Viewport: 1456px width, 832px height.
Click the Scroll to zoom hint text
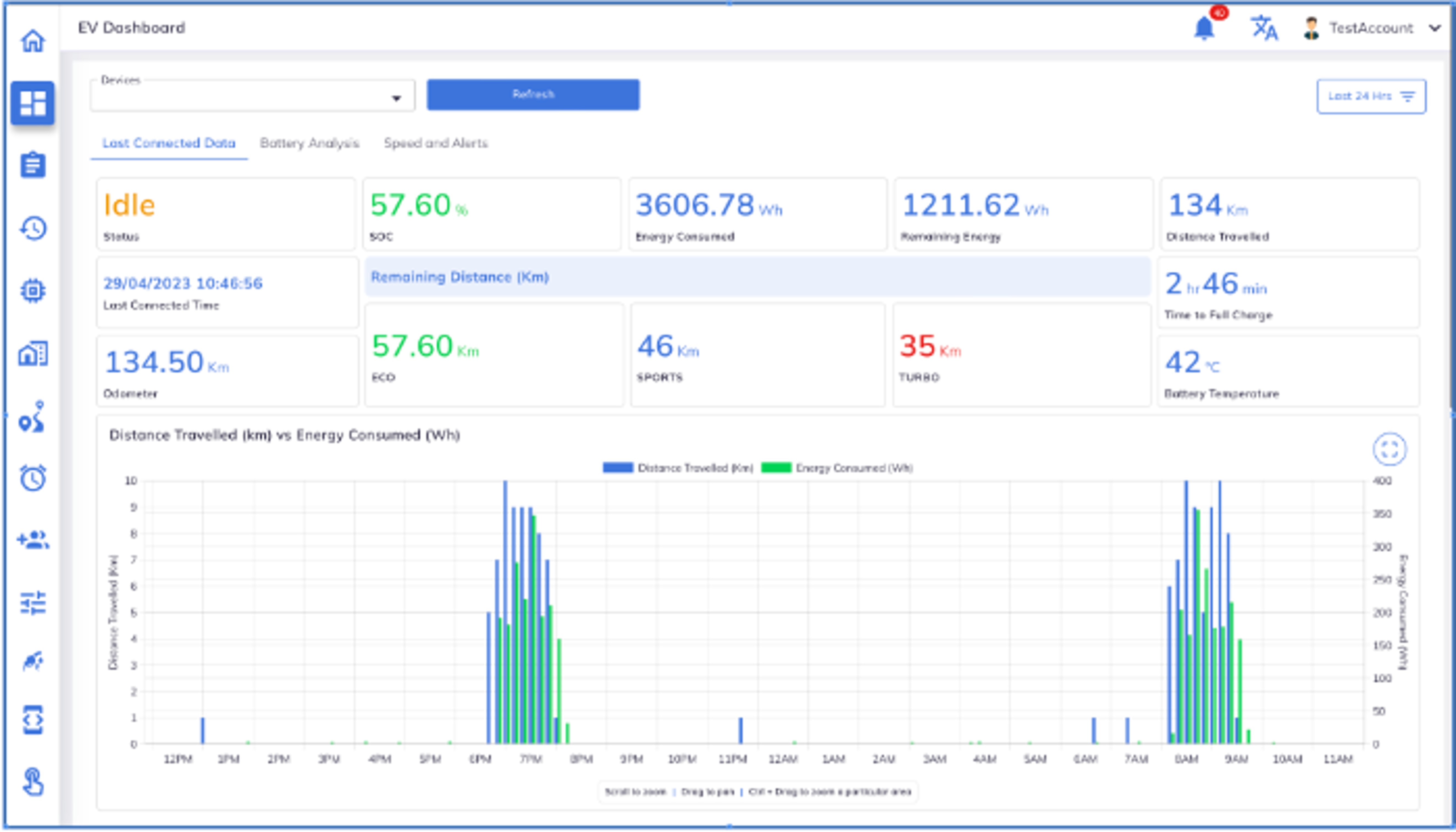(636, 792)
